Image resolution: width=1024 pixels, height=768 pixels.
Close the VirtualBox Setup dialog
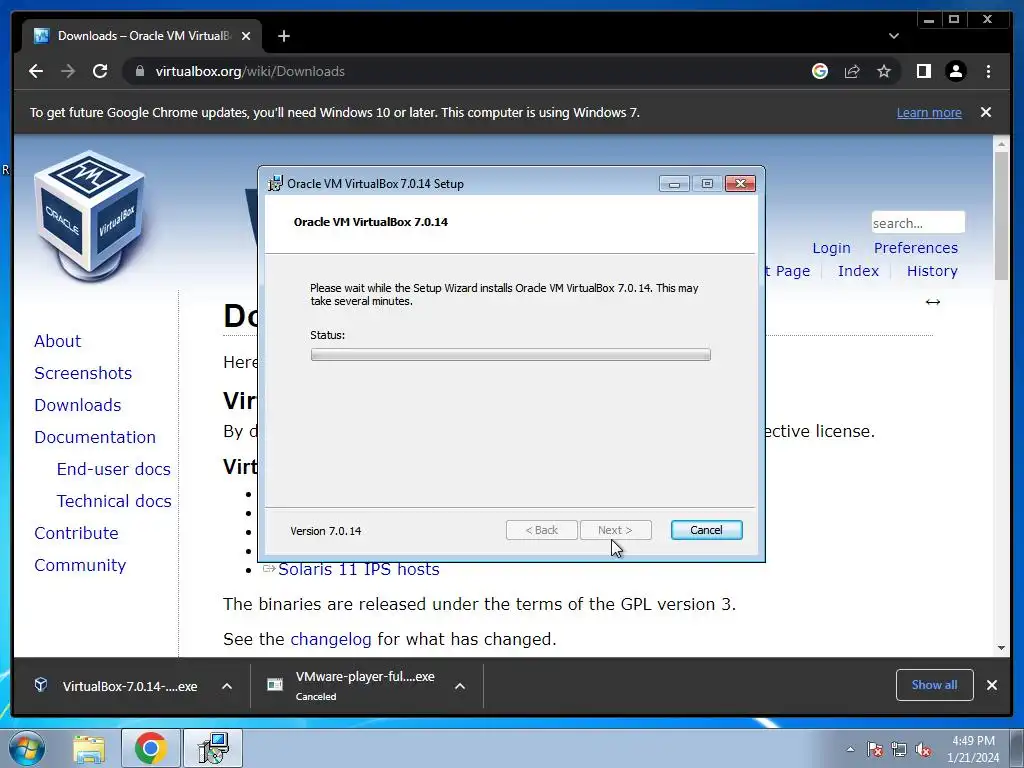[741, 184]
